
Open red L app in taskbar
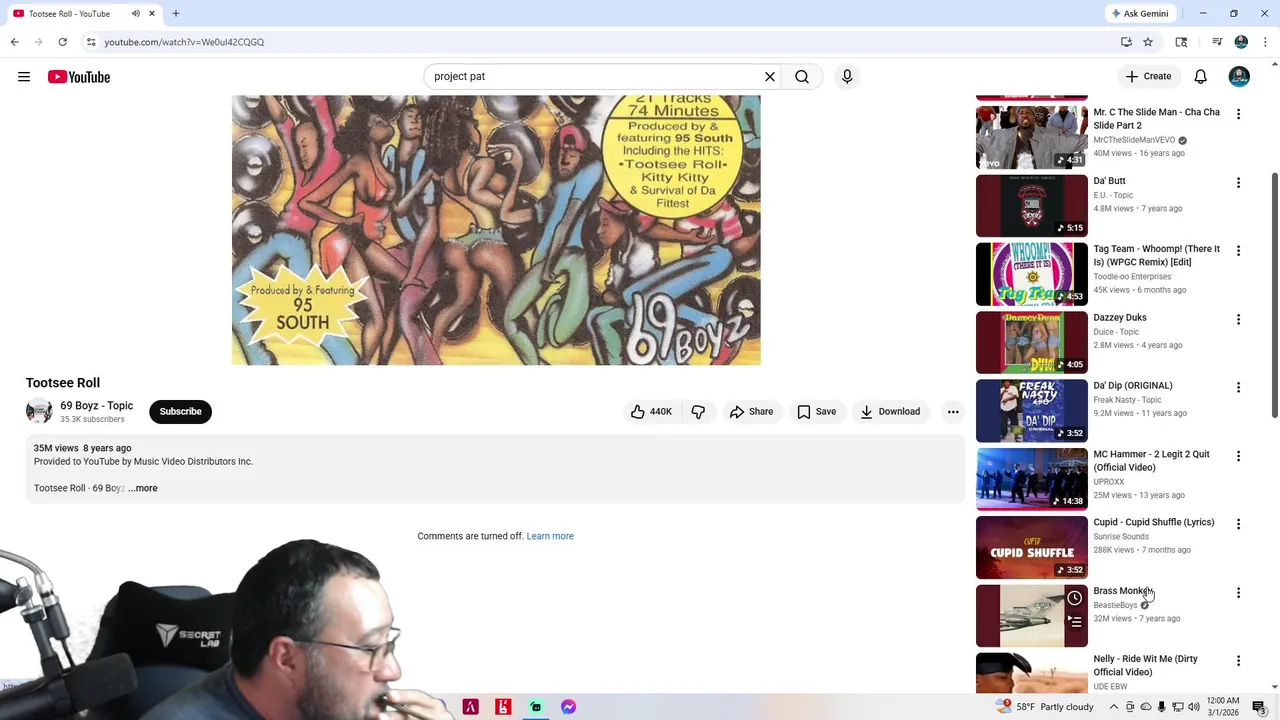coord(503,707)
